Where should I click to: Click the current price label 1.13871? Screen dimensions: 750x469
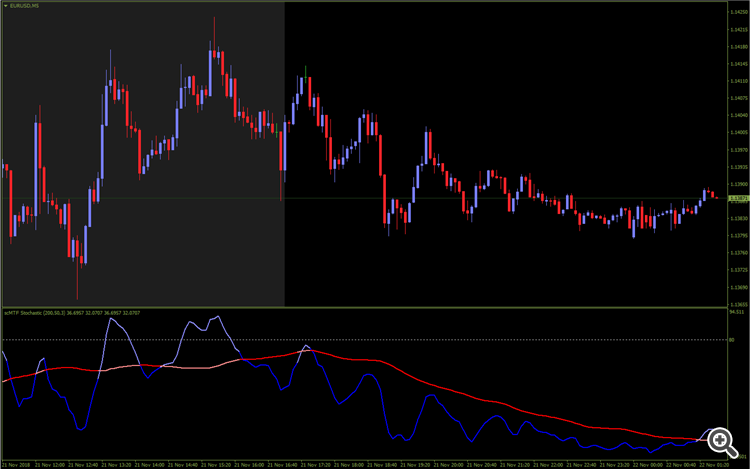point(739,198)
